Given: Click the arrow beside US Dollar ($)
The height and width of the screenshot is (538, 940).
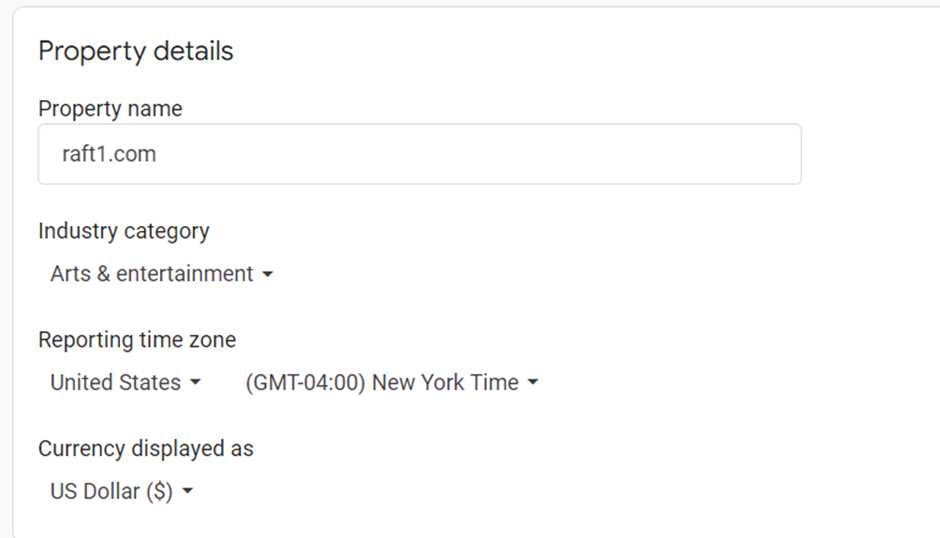Looking at the screenshot, I should [187, 491].
